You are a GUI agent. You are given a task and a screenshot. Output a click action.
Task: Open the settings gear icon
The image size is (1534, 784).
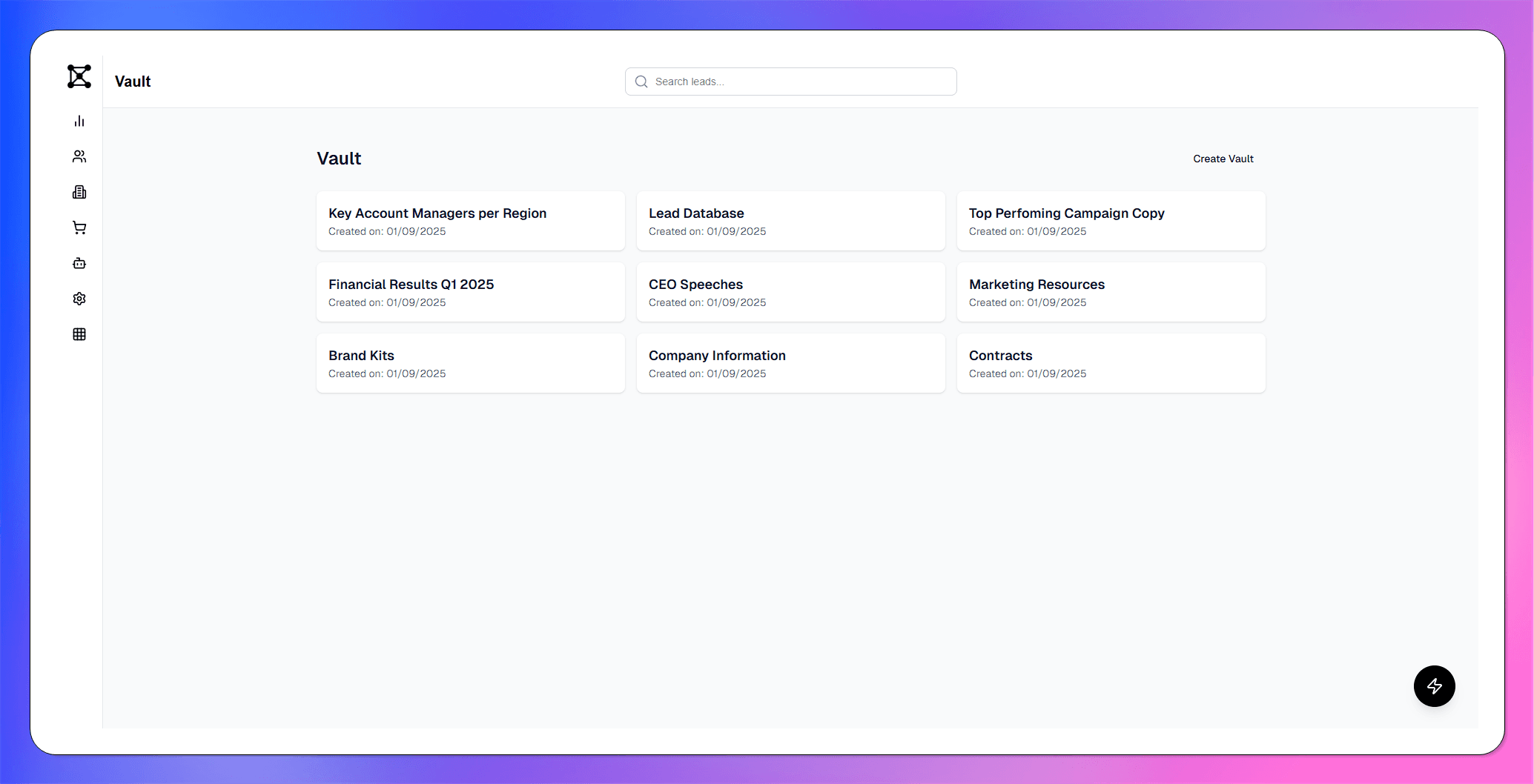coord(79,299)
